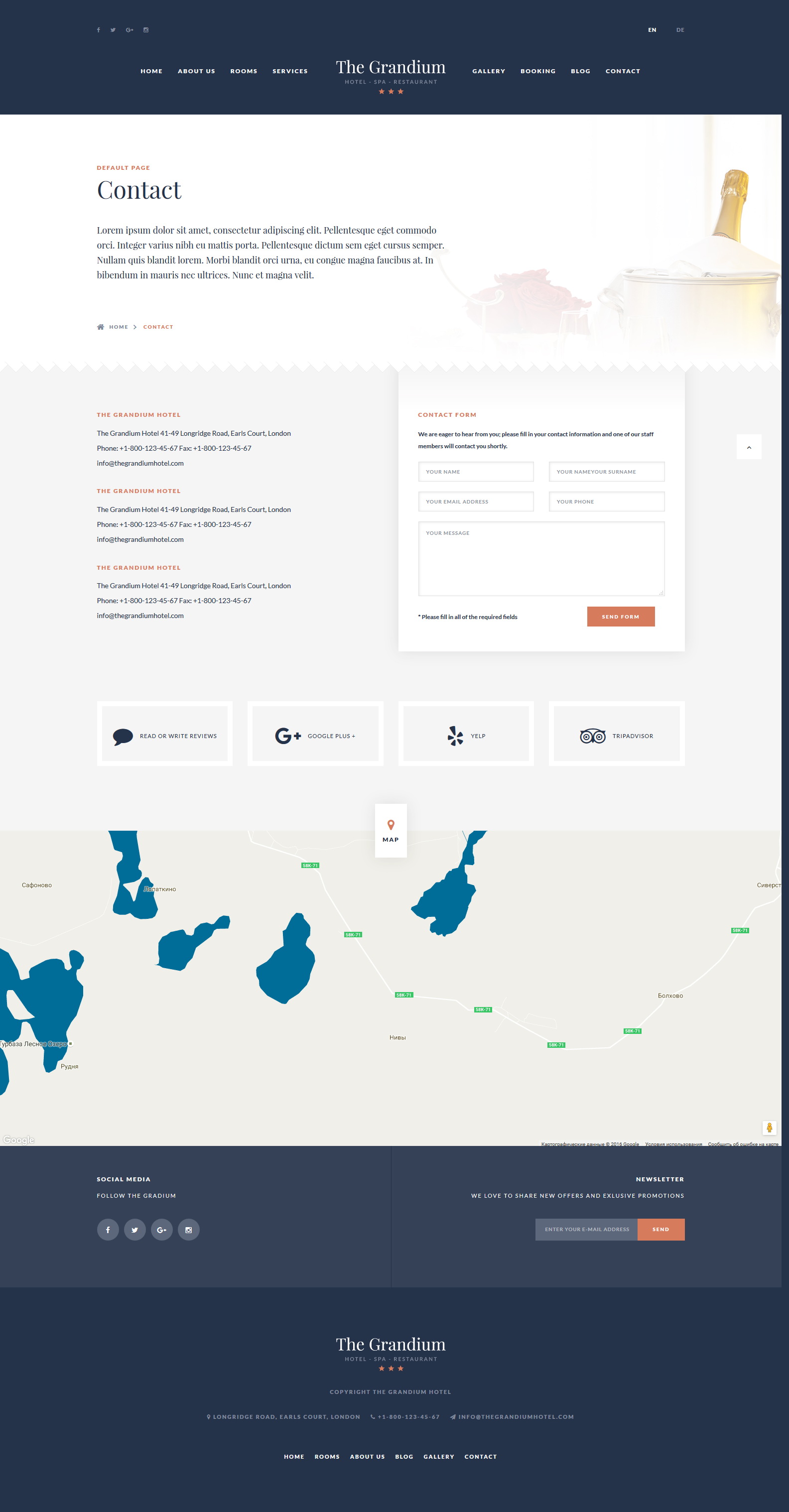
Task: Focus the Your Name field
Action: coord(476,472)
